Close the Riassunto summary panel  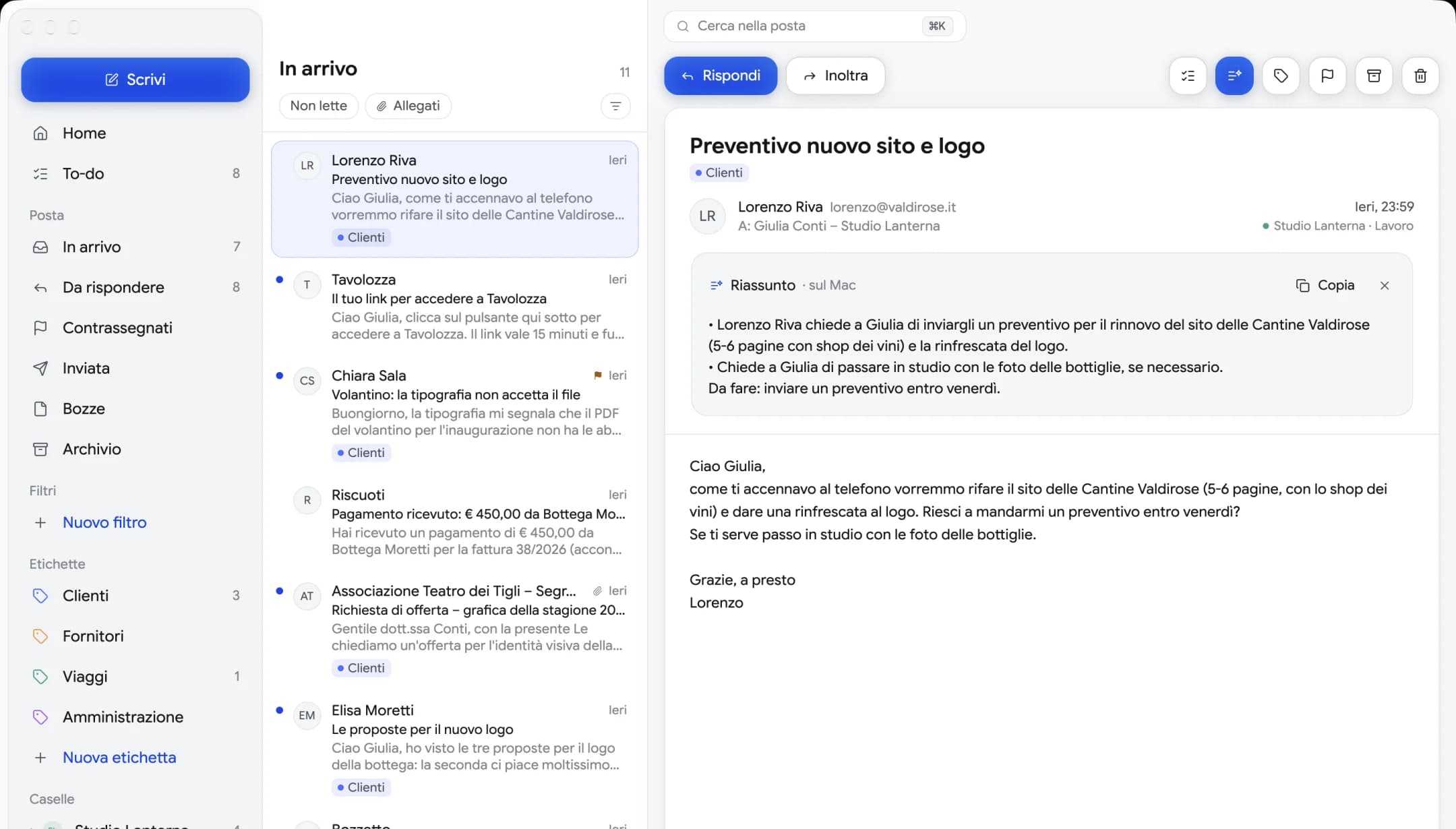point(1385,286)
